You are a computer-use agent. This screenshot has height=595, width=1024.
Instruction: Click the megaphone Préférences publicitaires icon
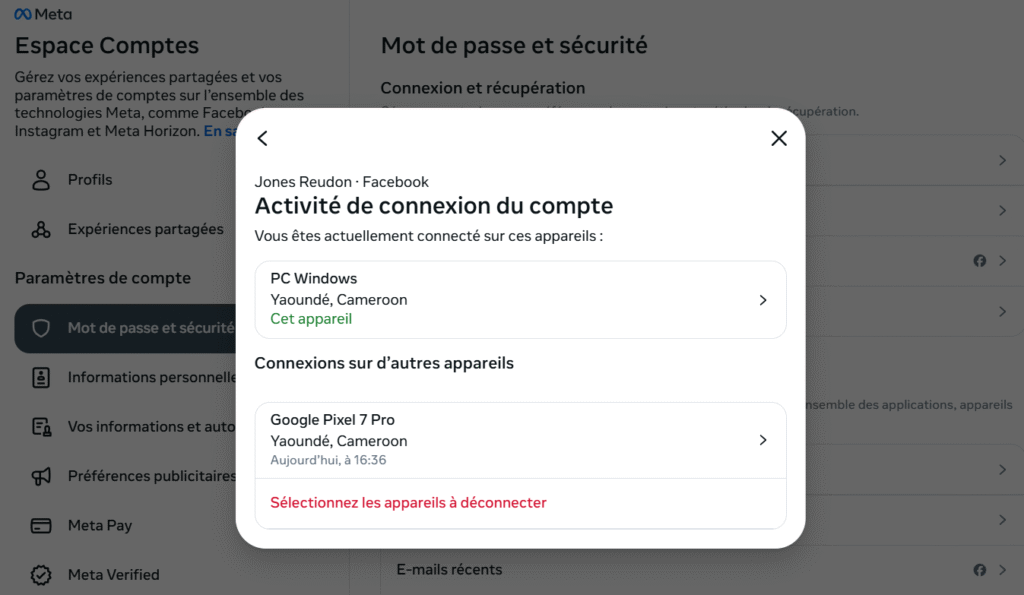click(41, 476)
